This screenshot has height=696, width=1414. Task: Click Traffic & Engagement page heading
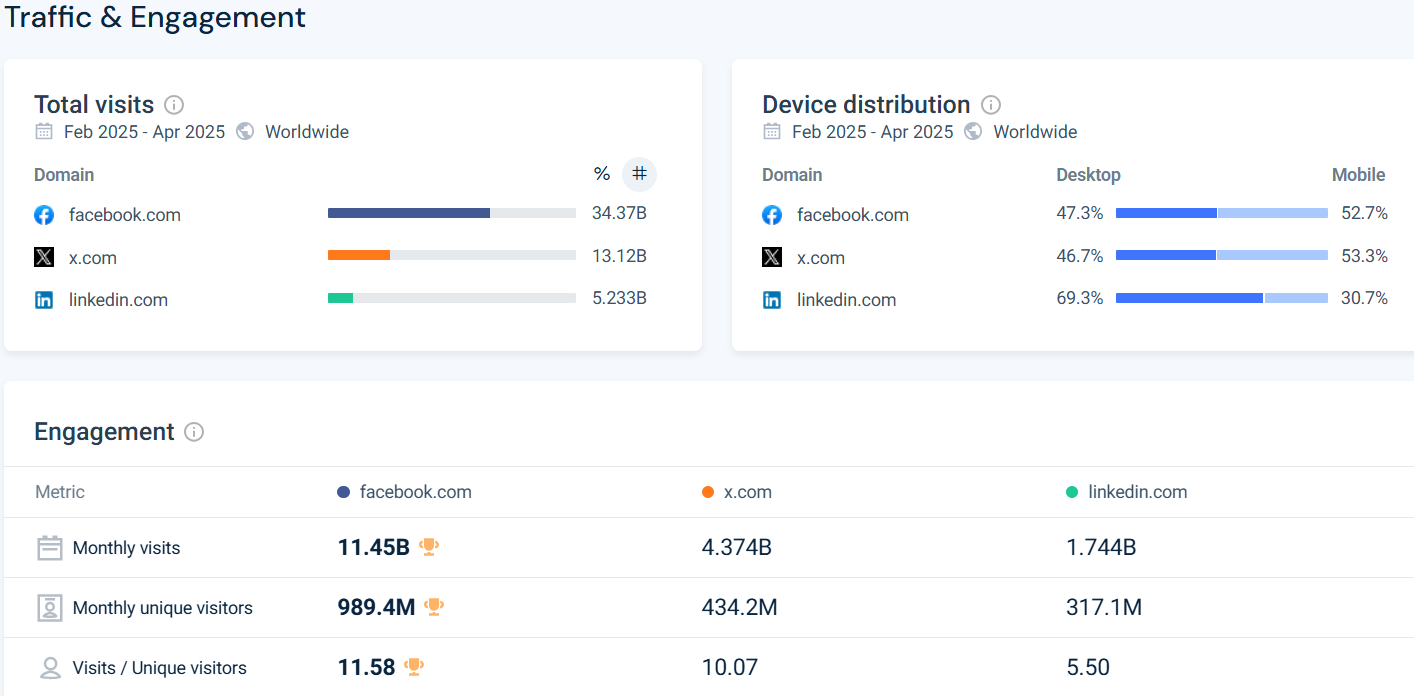pos(156,17)
